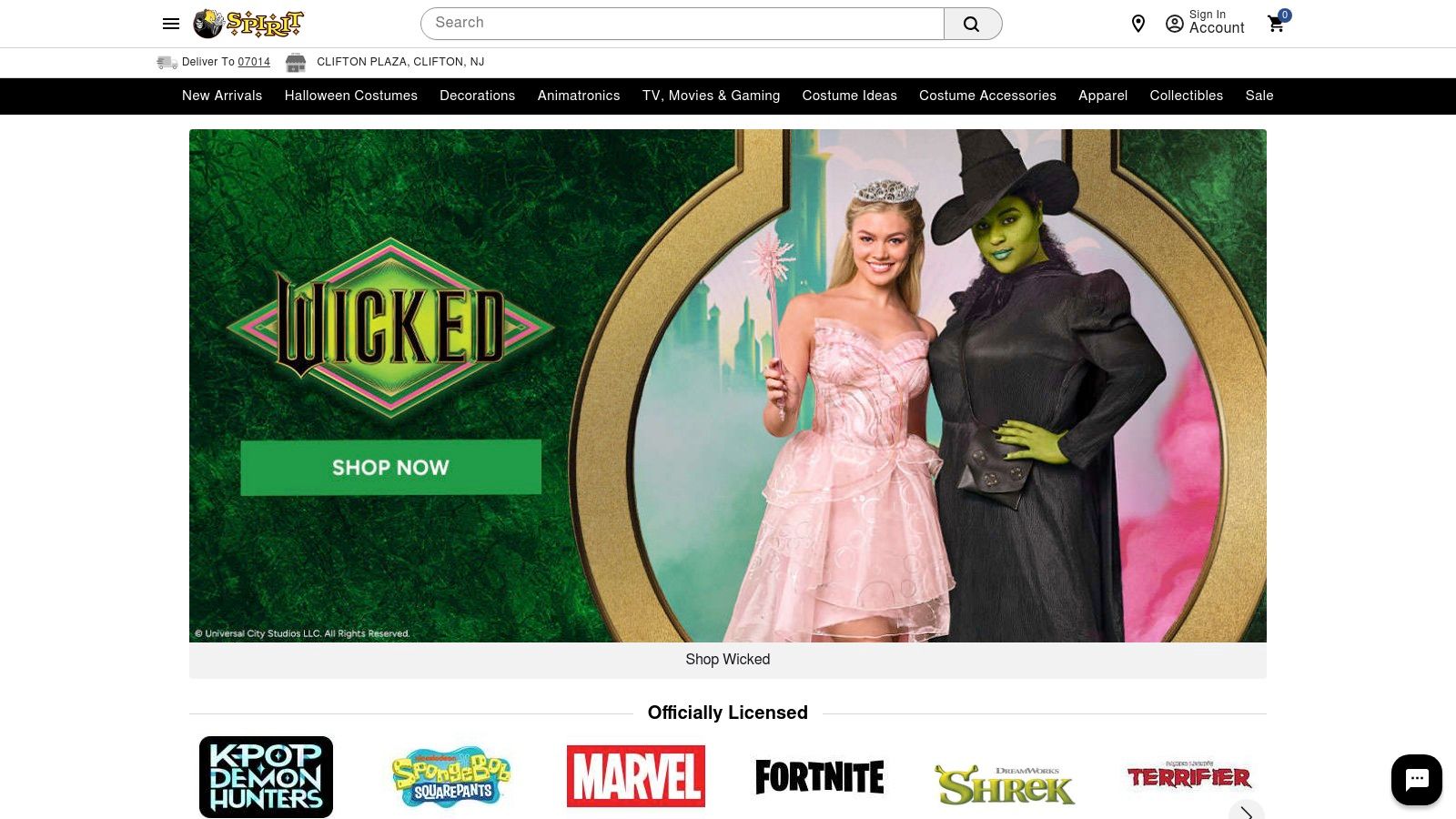Open the Animatronics menu
The width and height of the screenshot is (1456, 819).
pyautogui.click(x=579, y=96)
